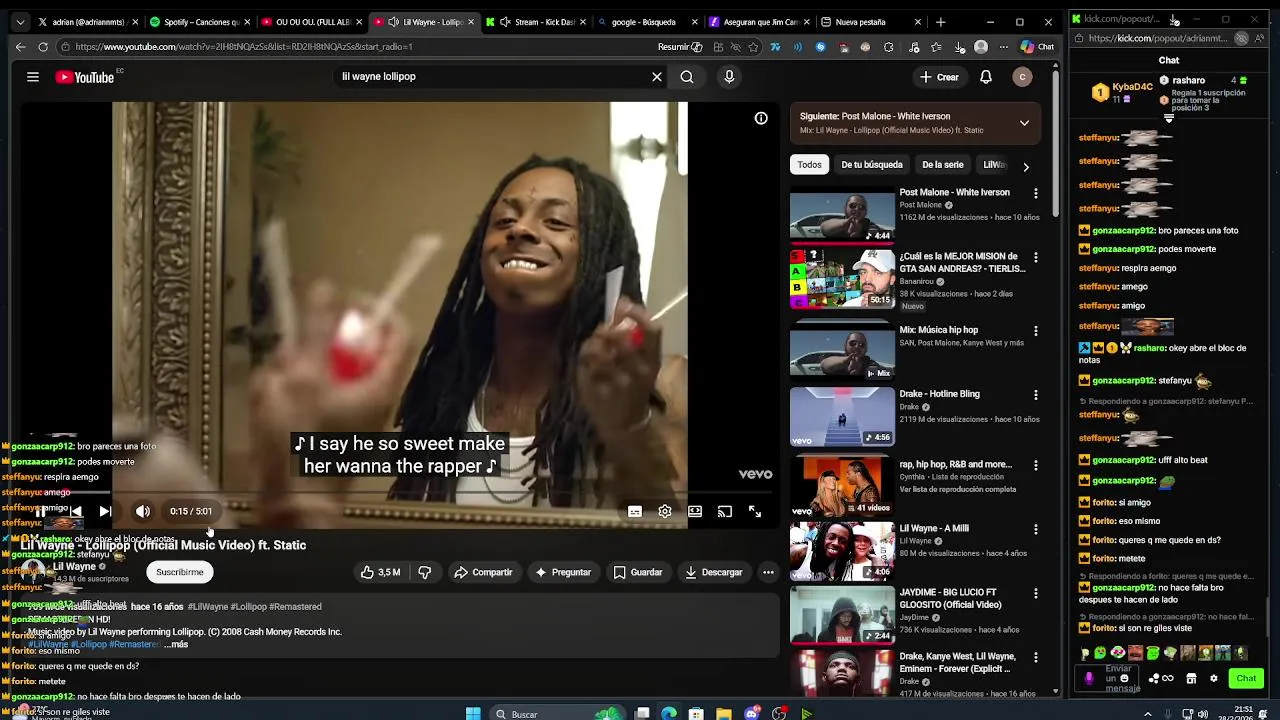Open Kick chat shop icon

coord(1191,678)
